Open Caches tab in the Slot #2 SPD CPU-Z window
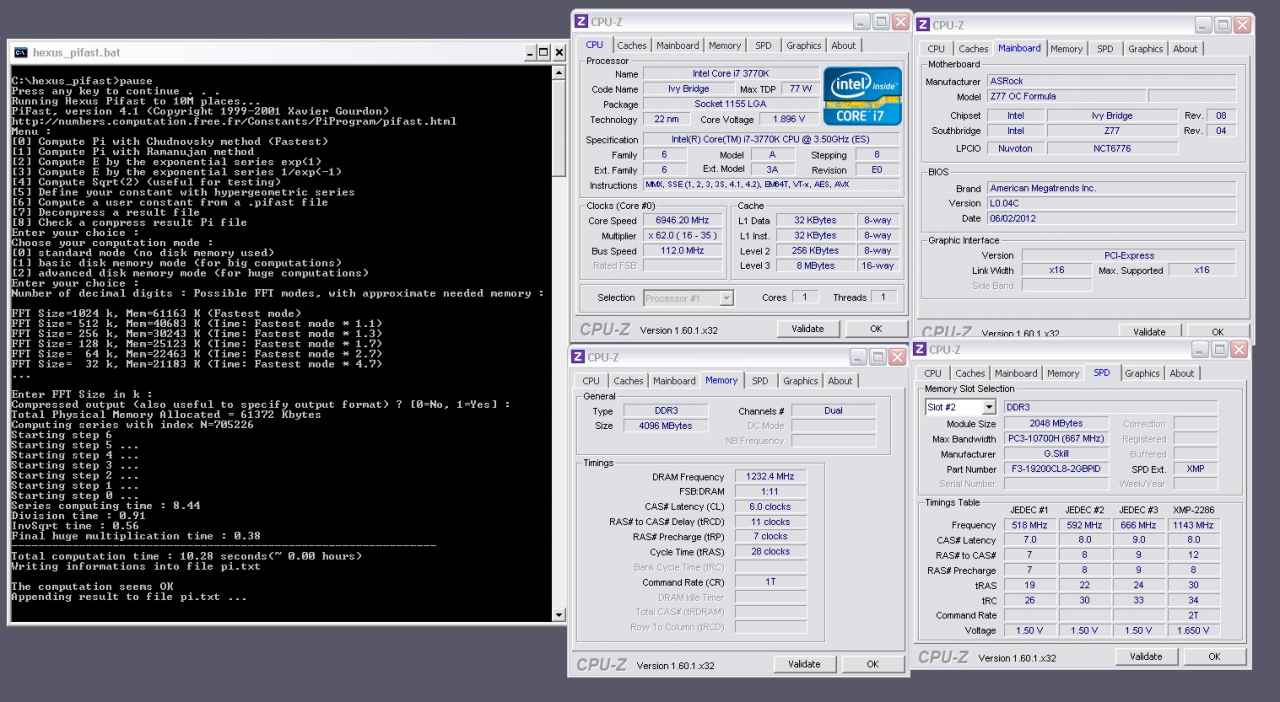This screenshot has width=1280, height=702. coord(970,374)
